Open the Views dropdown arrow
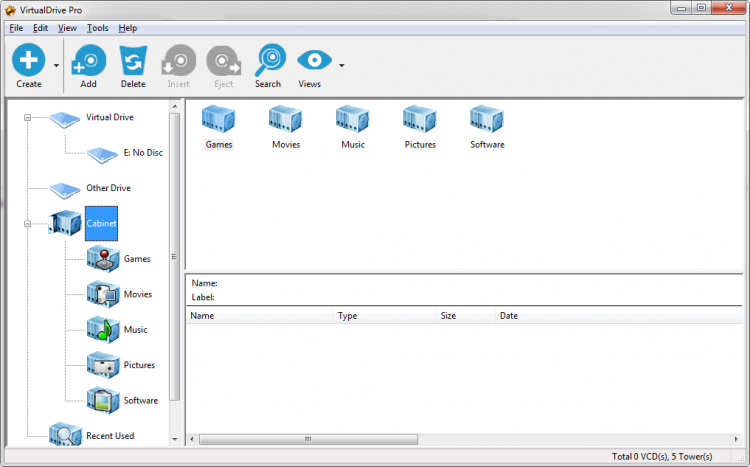This screenshot has width=750, height=467. click(342, 66)
